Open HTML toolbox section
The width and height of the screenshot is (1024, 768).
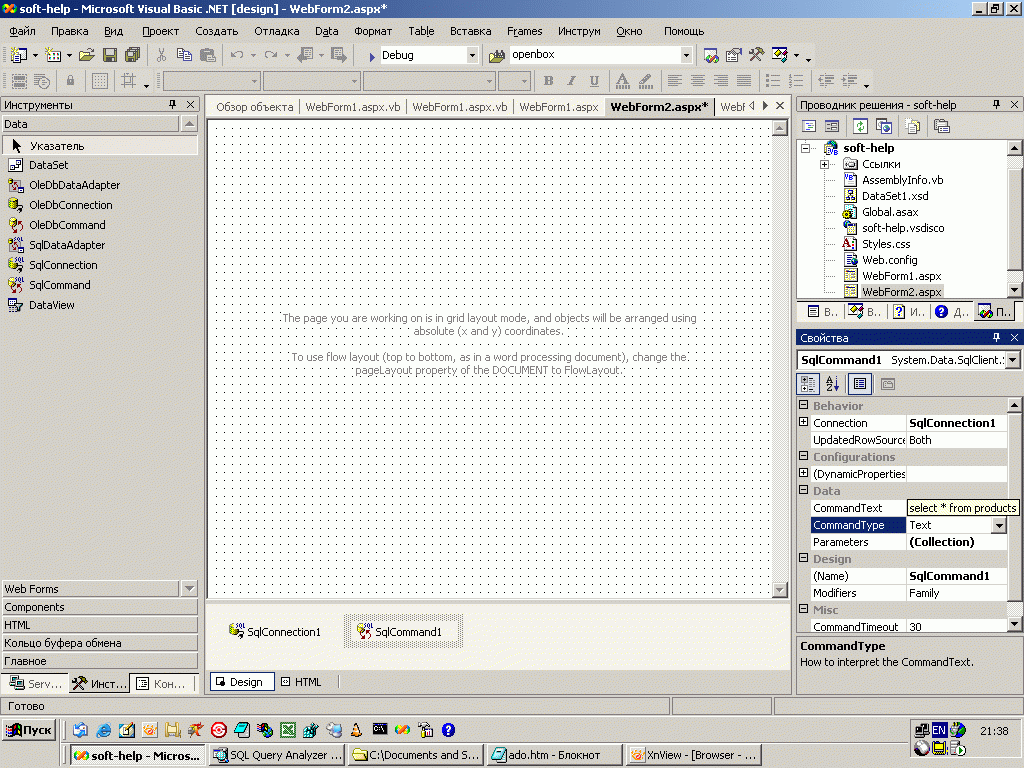click(x=99, y=625)
